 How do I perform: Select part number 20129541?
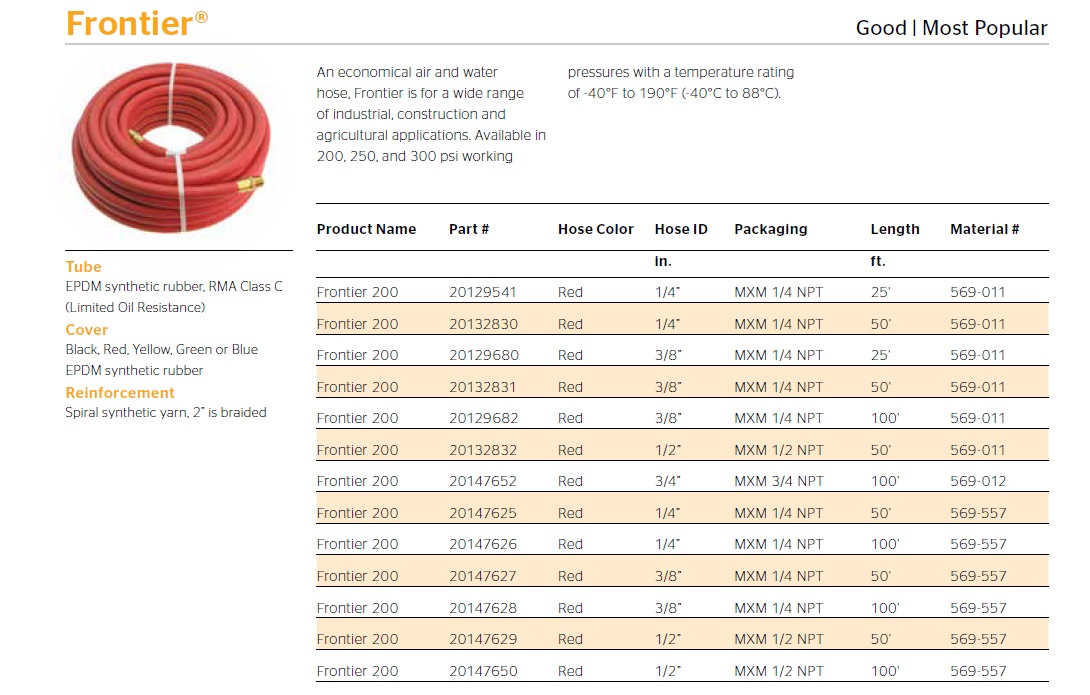483,292
